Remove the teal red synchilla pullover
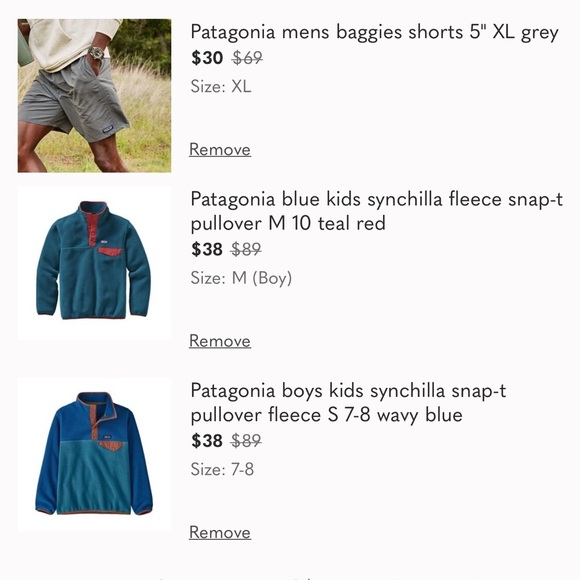This screenshot has height=580, width=580. click(220, 341)
